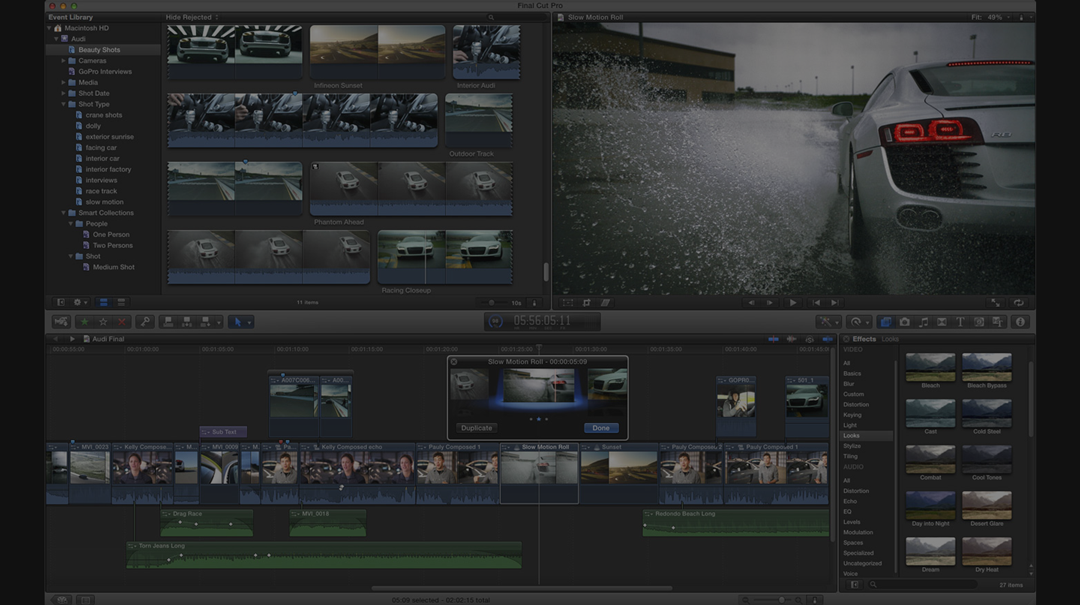Show the Inspector info button
1080x605 pixels.
(x=1021, y=322)
